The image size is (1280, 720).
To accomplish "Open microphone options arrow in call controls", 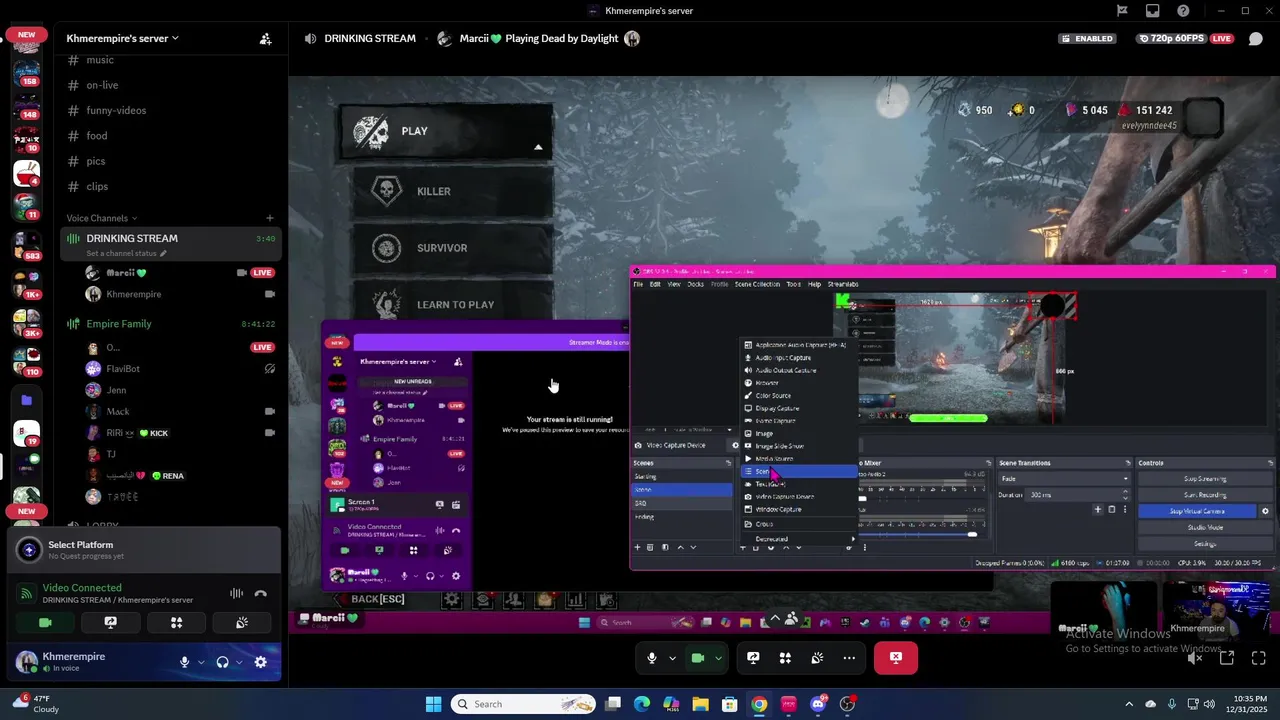I will [672, 658].
